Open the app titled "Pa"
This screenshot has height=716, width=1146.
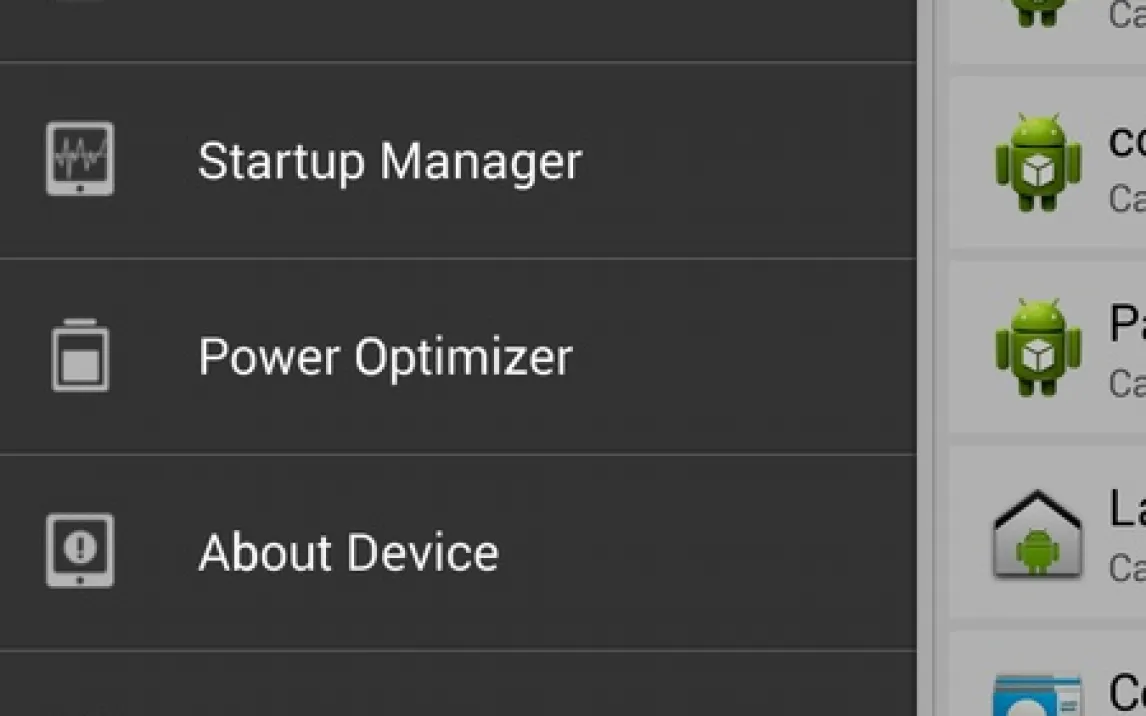1127,325
